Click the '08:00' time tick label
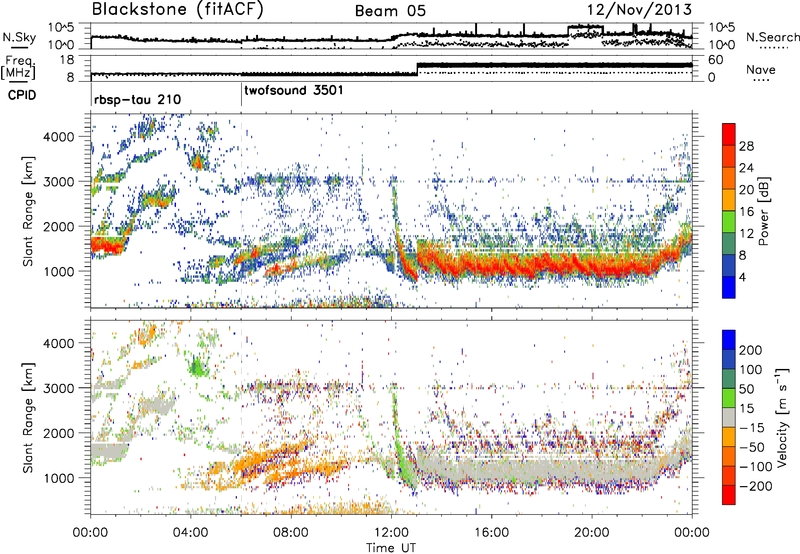This screenshot has height=554, width=800. click(291, 533)
